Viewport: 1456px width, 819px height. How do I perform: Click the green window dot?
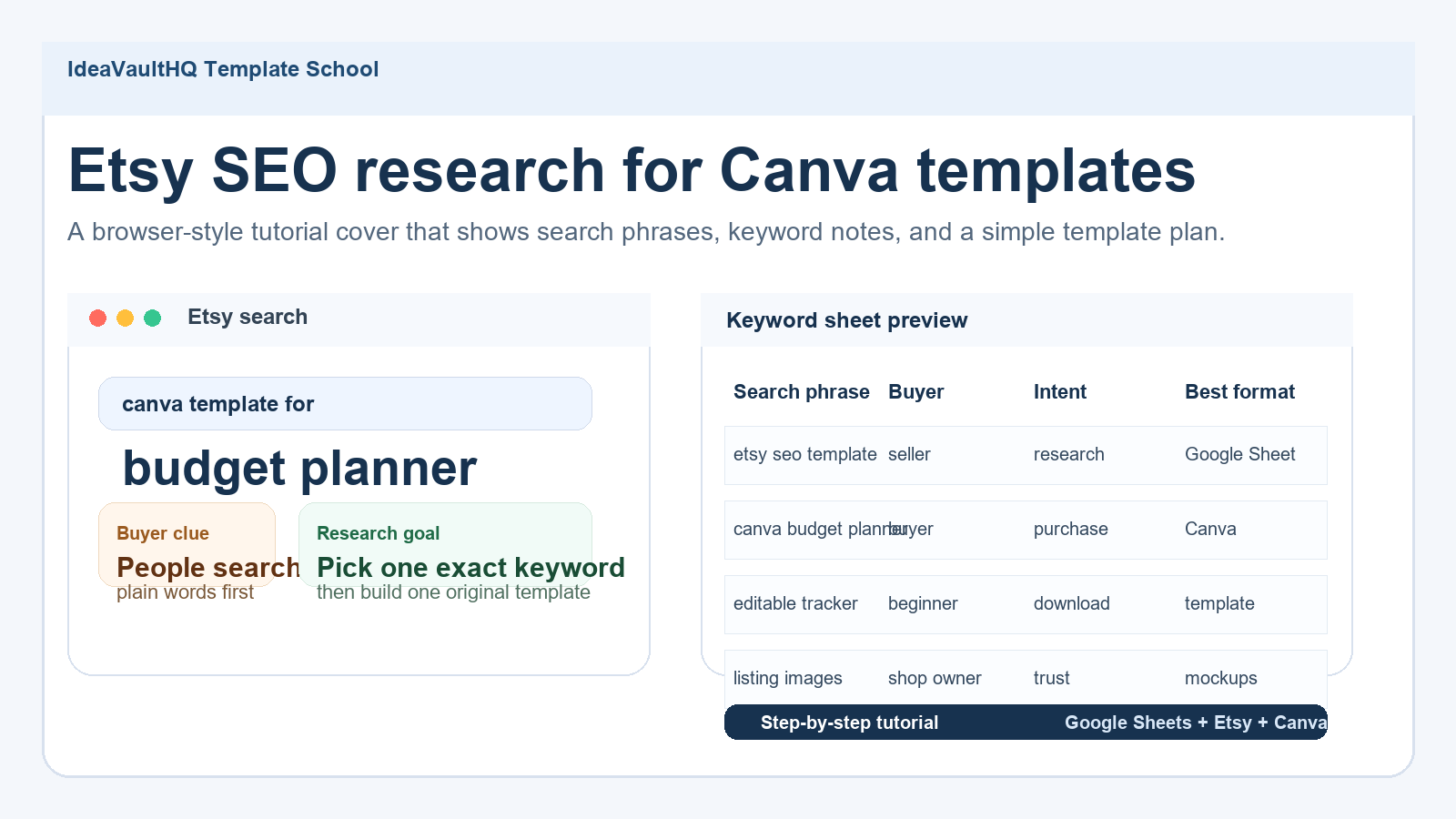[x=153, y=318]
